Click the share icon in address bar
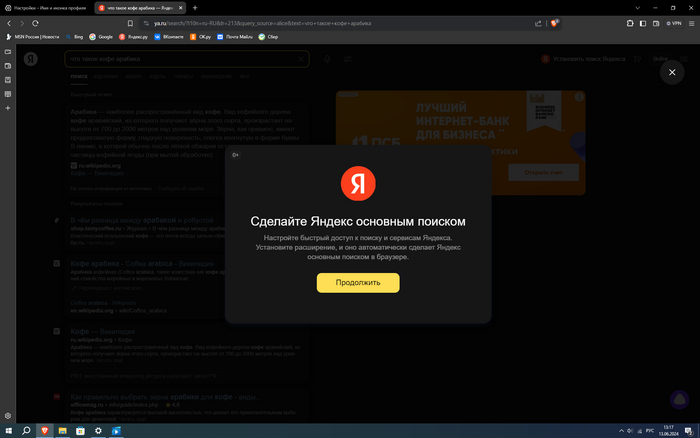Viewport: 700px width, 438px height. [538, 23]
